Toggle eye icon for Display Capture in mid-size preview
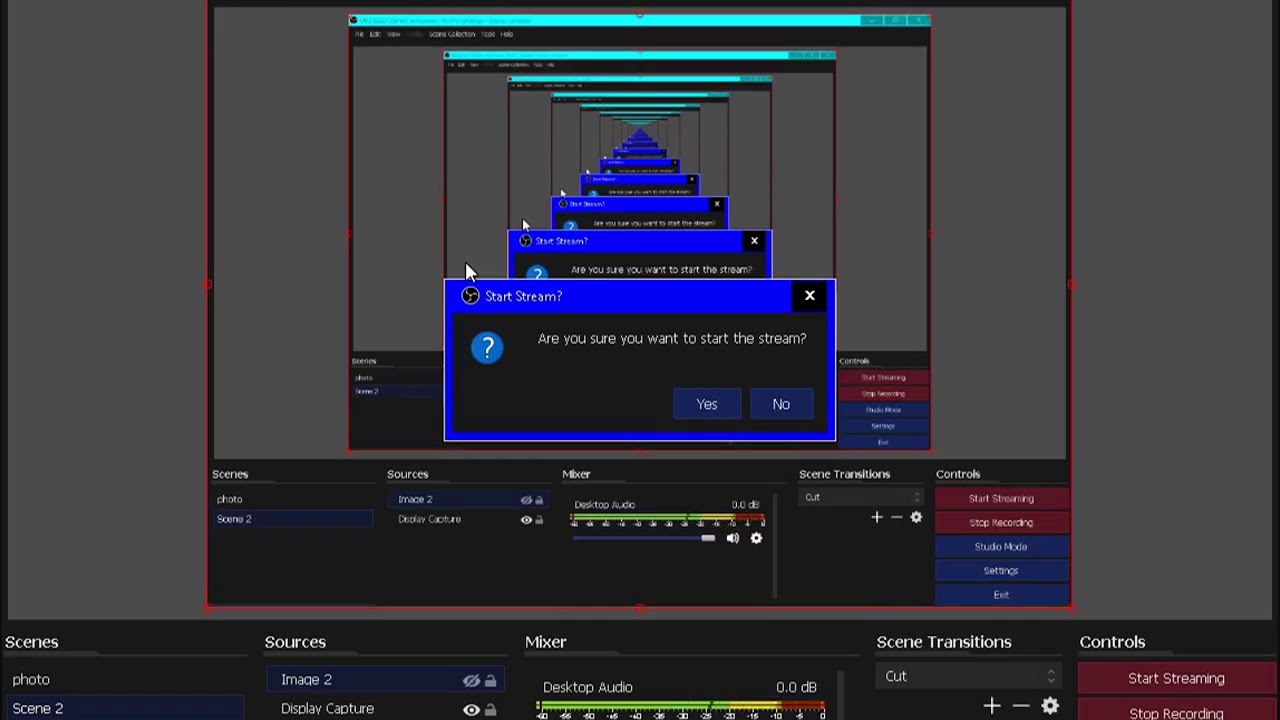 point(526,520)
